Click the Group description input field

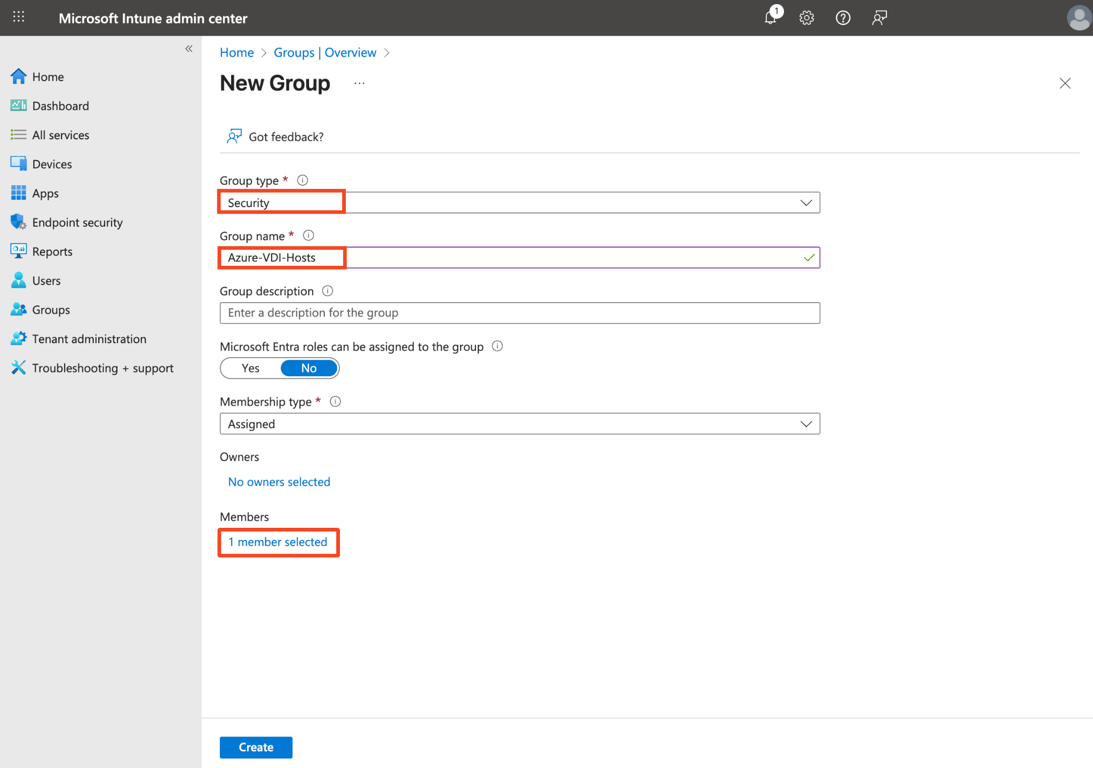(x=519, y=313)
